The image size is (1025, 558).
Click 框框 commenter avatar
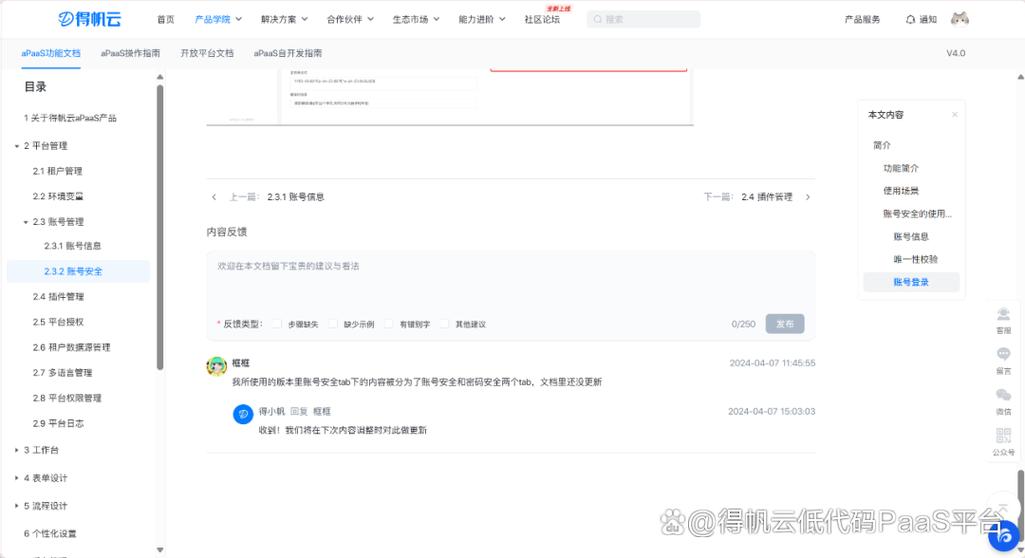point(216,366)
